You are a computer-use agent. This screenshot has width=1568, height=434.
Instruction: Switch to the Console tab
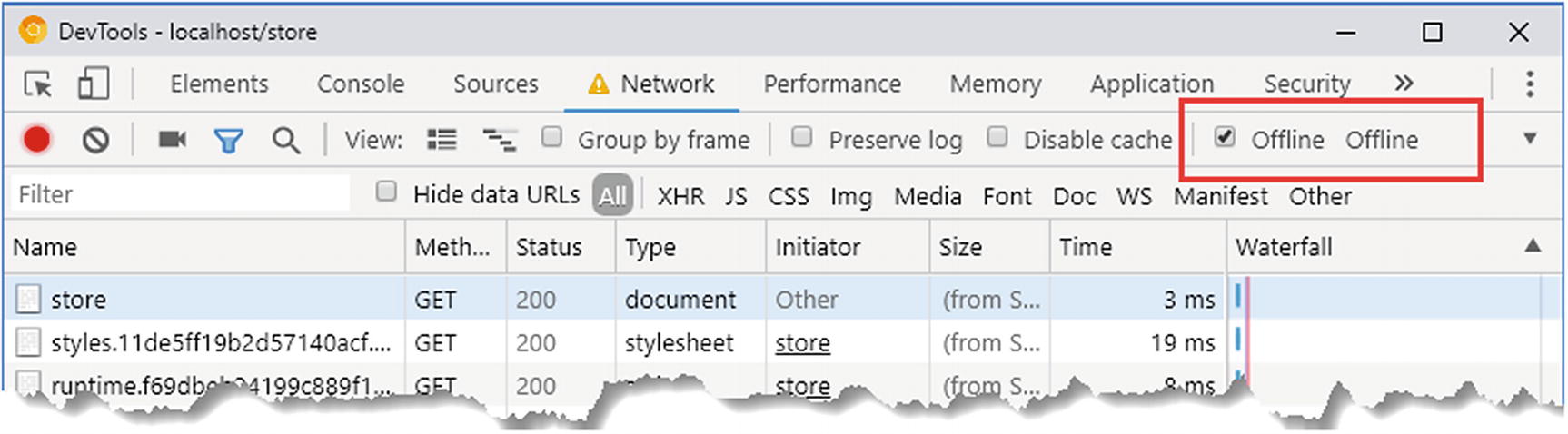361,84
